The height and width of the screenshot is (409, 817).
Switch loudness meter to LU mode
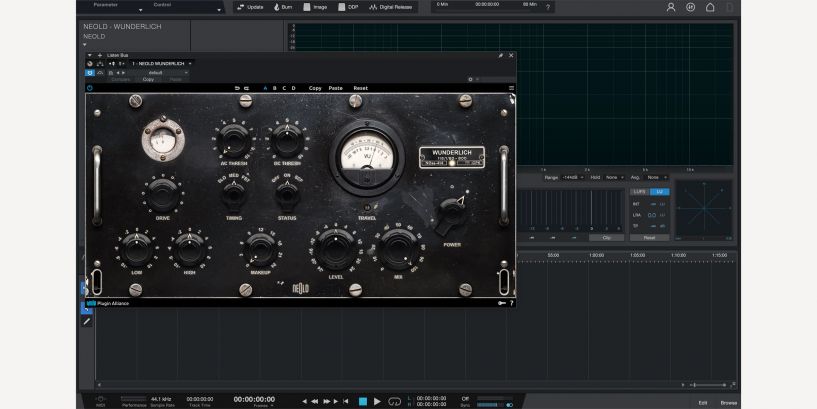pyautogui.click(x=659, y=191)
